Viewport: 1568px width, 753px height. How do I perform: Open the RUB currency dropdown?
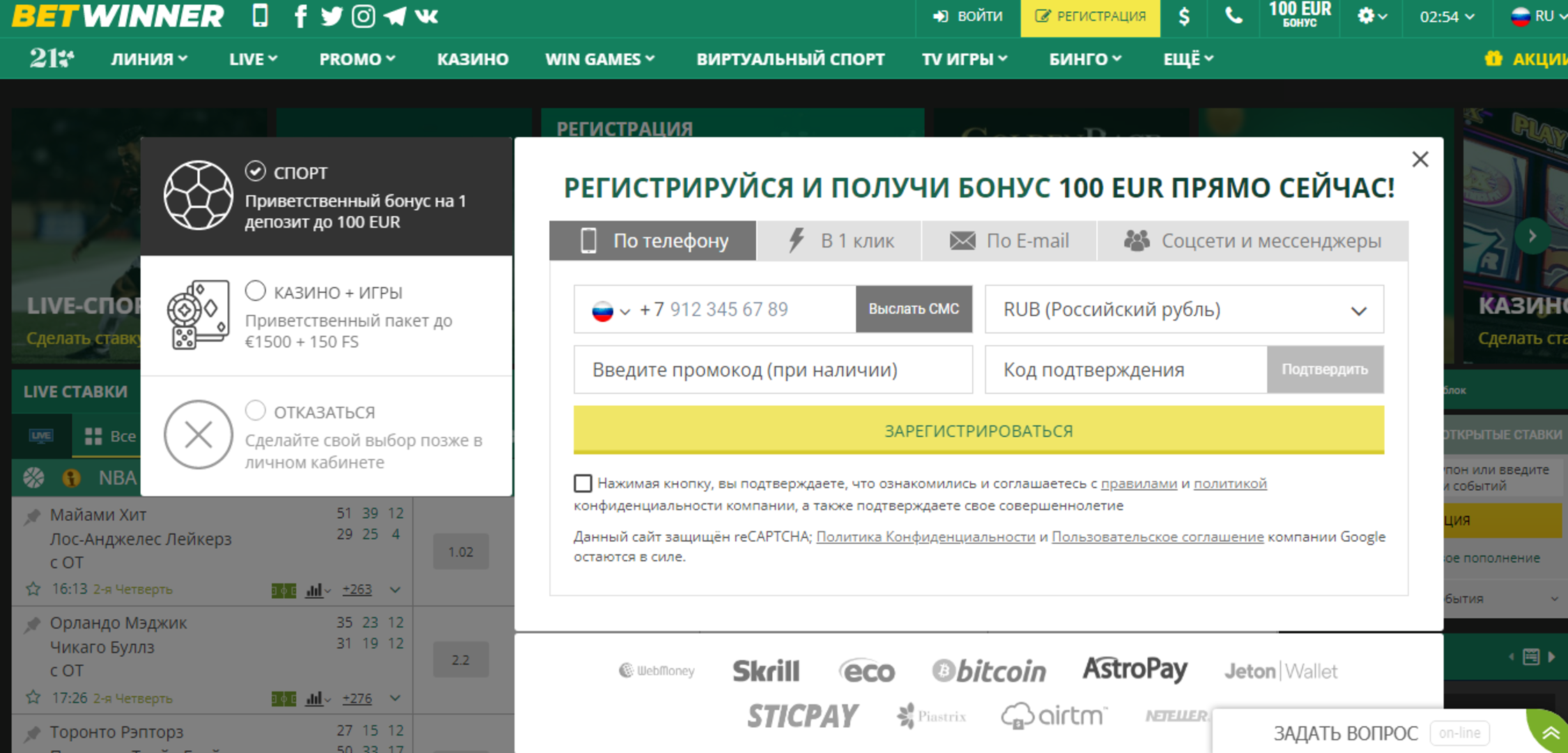[x=1184, y=310]
